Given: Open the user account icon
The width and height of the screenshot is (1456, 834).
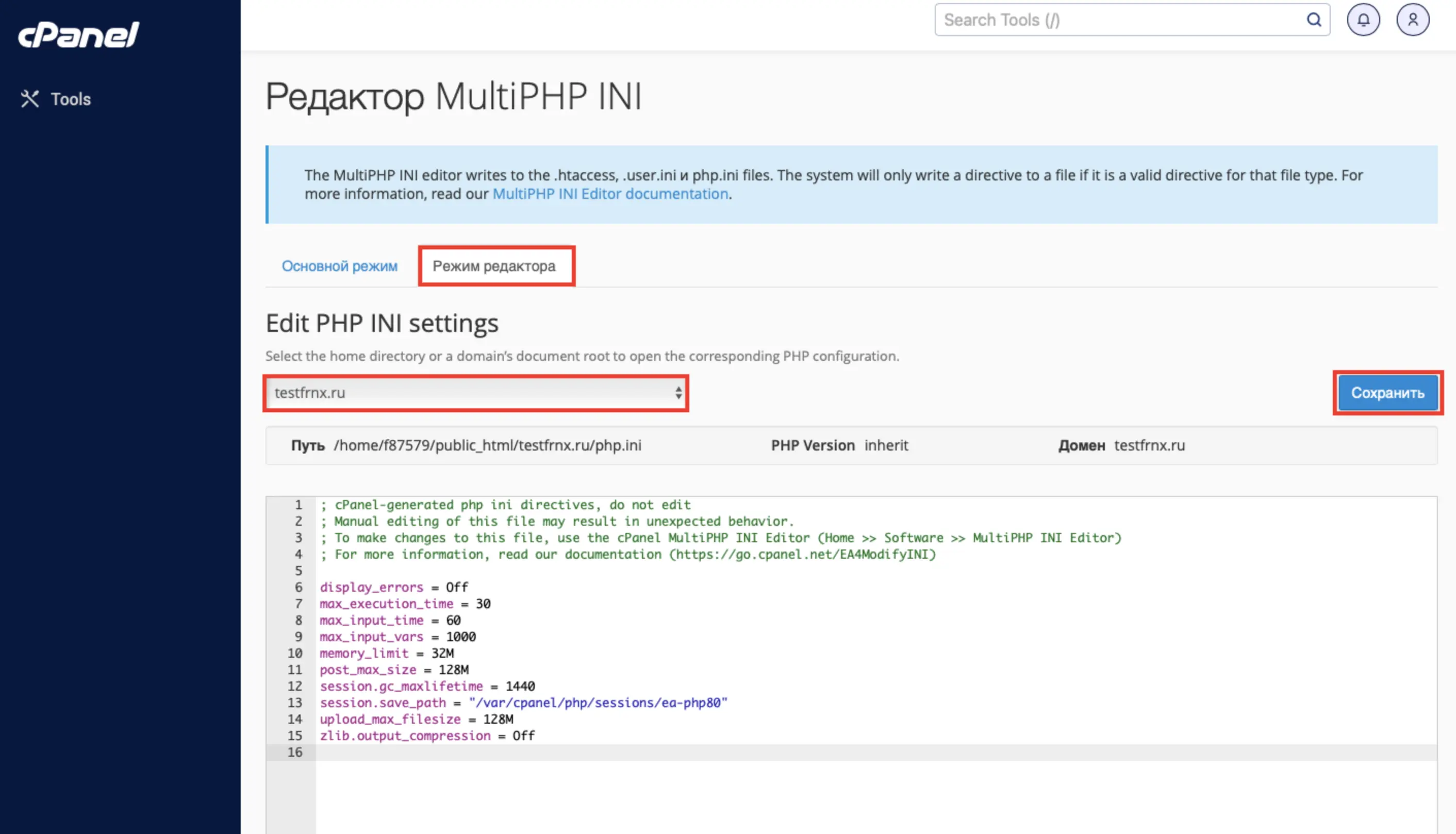Looking at the screenshot, I should coord(1413,20).
